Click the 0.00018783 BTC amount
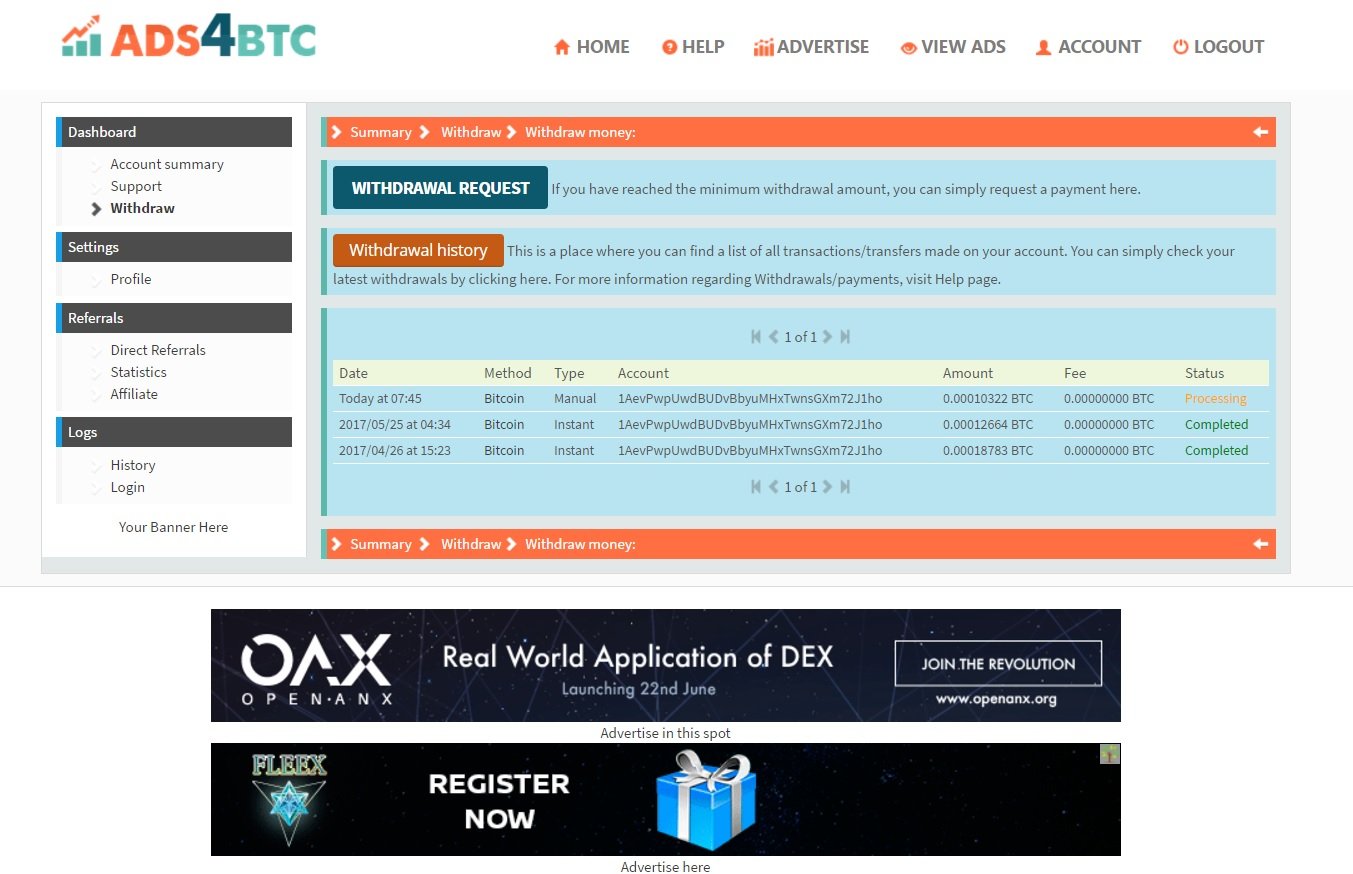1353x874 pixels. pyautogui.click(x=988, y=450)
